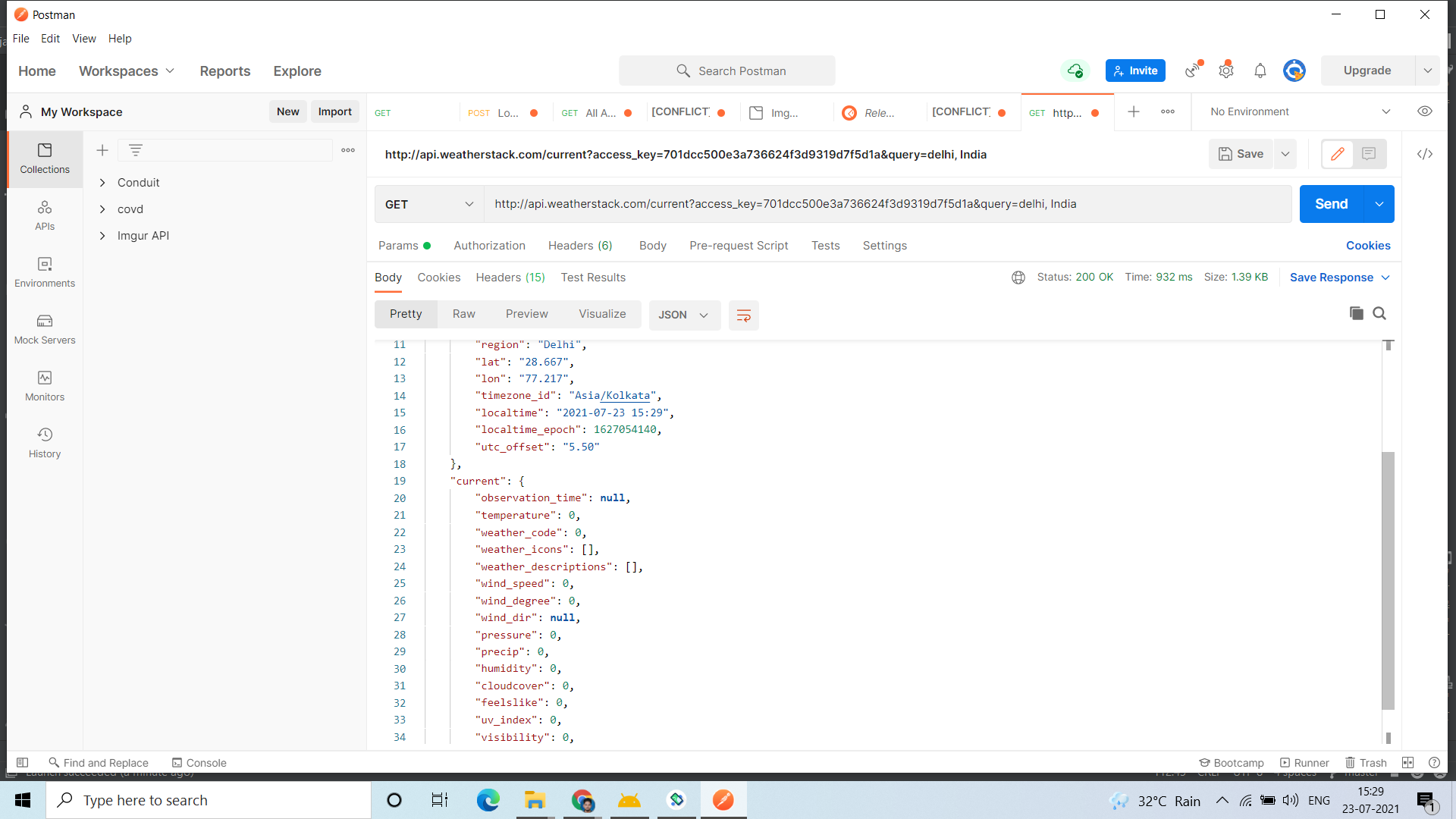Click the Send button
This screenshot has width=1456, height=819.
[x=1331, y=204]
